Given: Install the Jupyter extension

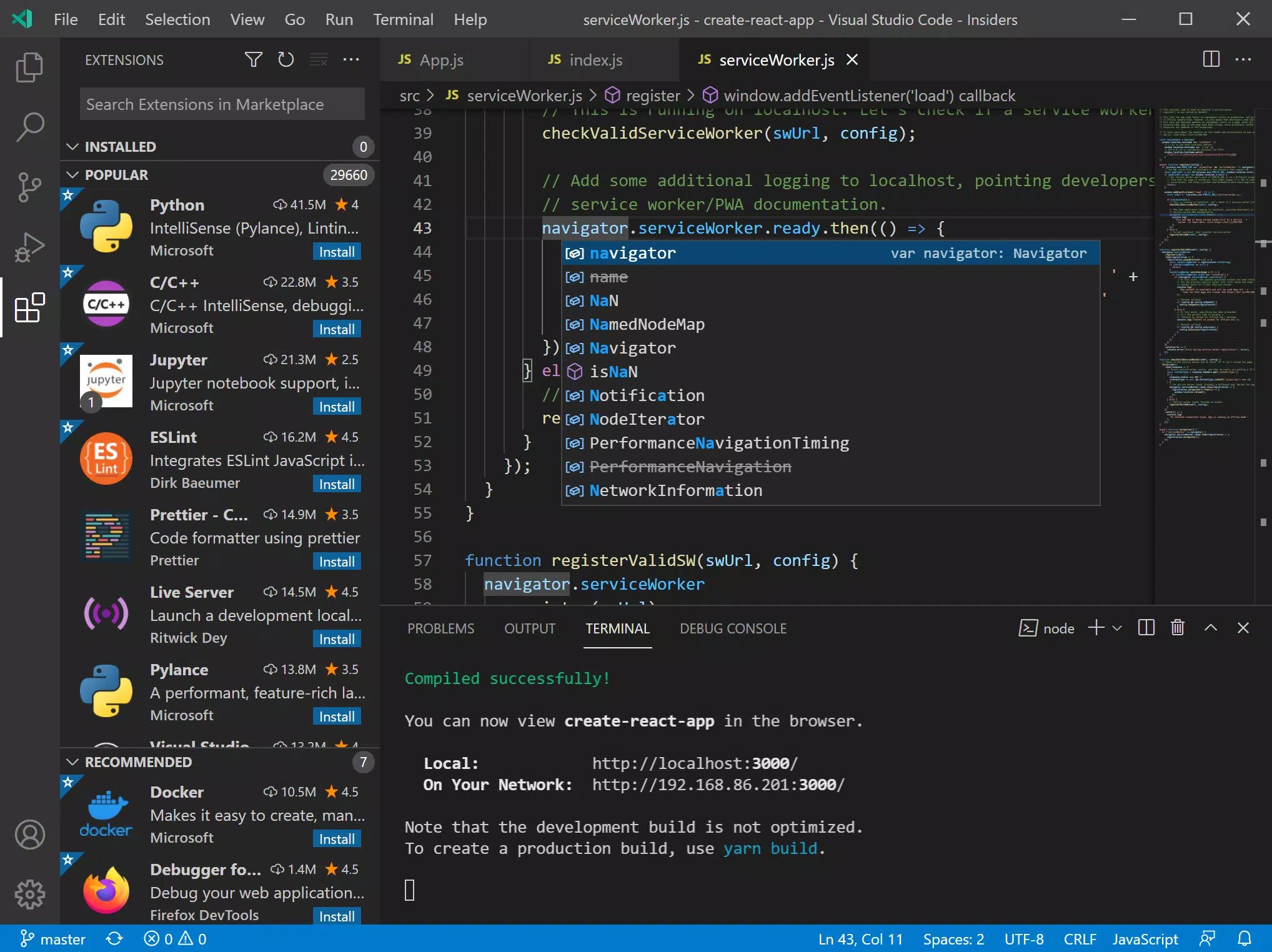Looking at the screenshot, I should tap(337, 407).
